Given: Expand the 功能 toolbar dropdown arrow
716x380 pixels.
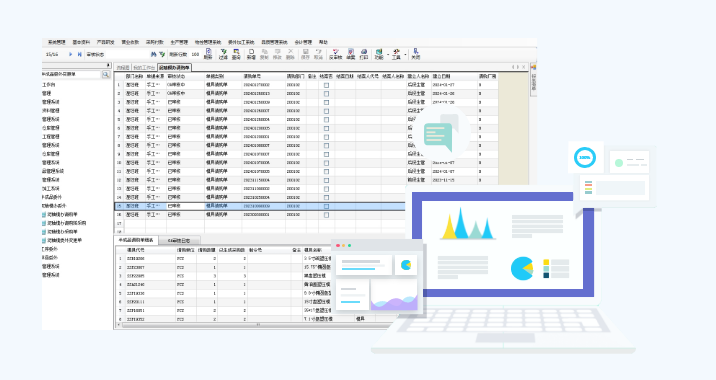Looking at the screenshot, I should point(388,55).
